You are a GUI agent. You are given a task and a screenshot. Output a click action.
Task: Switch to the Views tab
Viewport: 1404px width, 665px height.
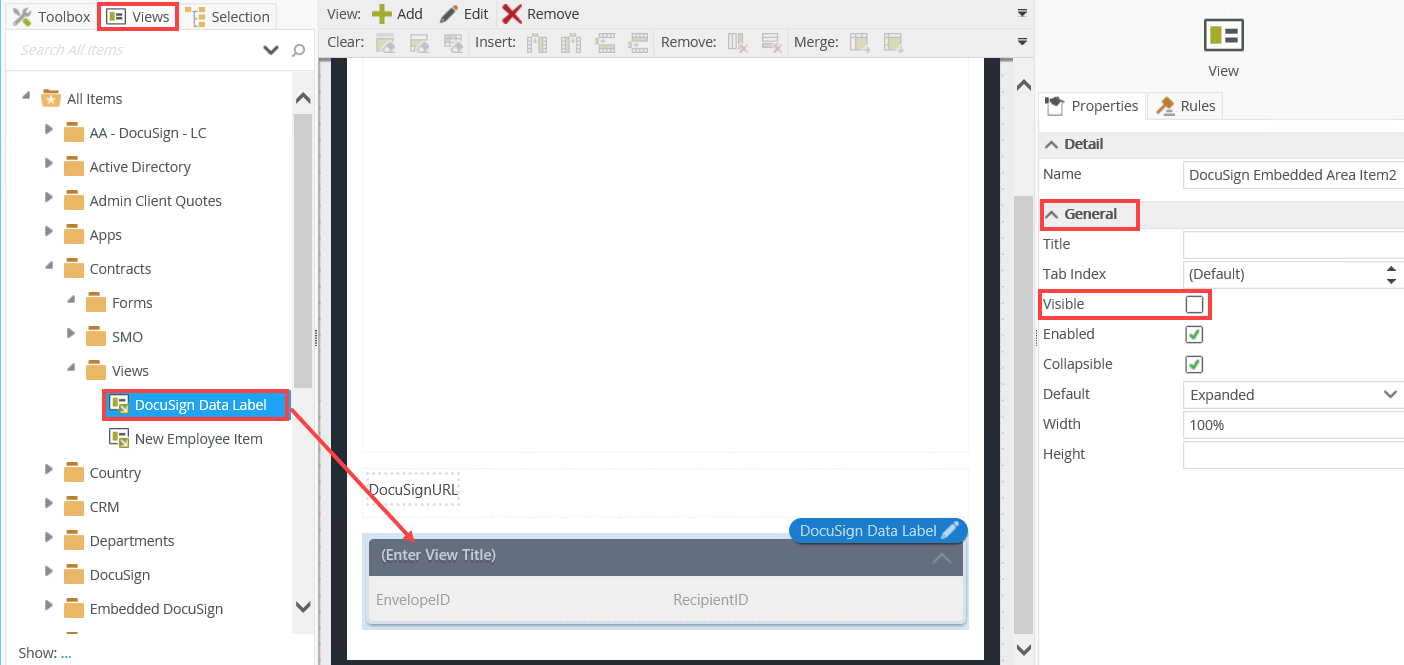tap(138, 16)
